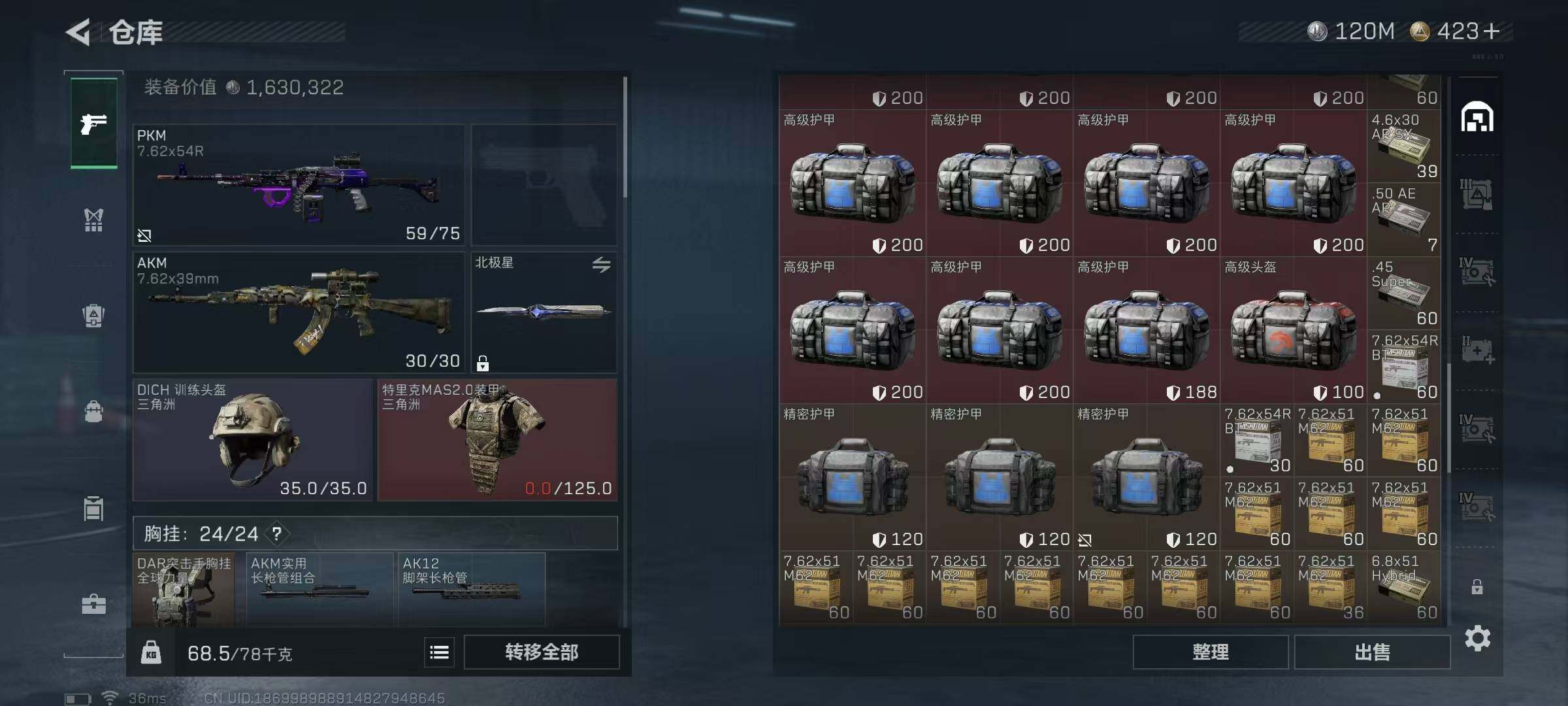The width and height of the screenshot is (1568, 706).
Task: Open the expansion case II plus icon on right
Action: click(1477, 350)
